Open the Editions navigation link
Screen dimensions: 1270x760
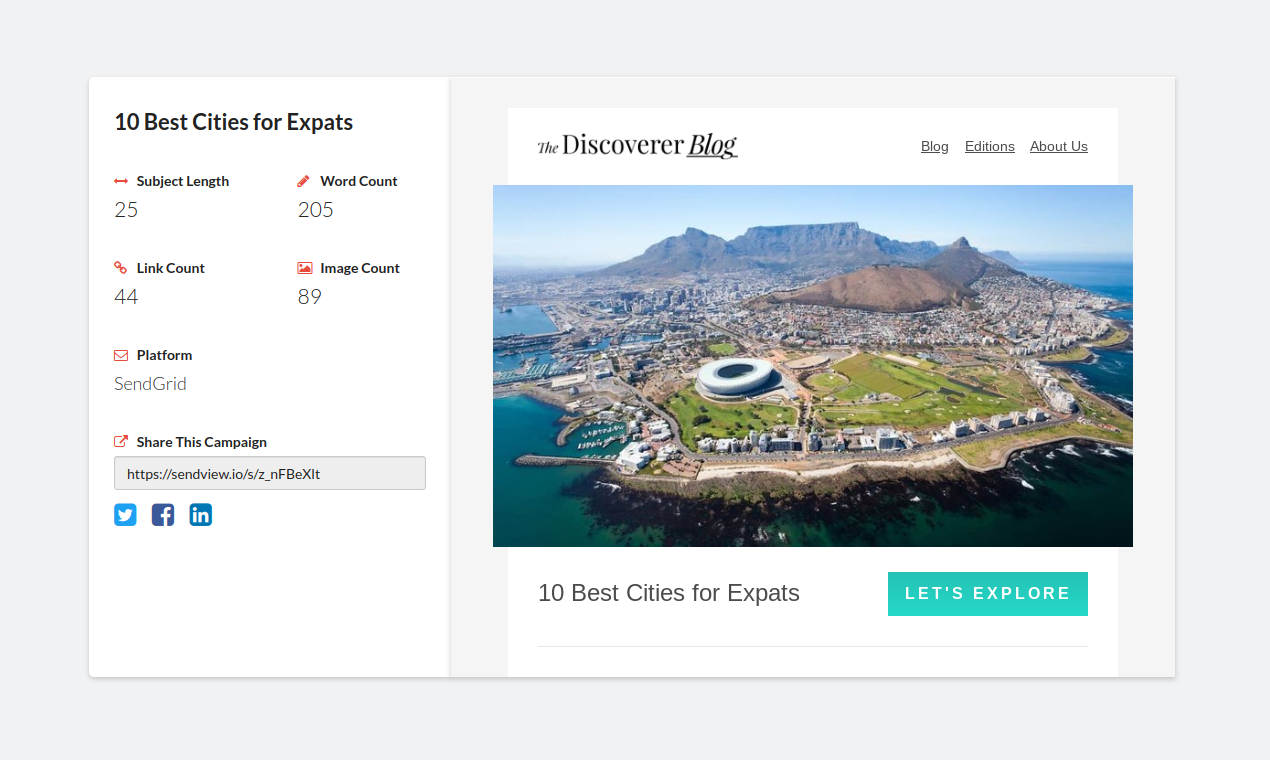[989, 146]
